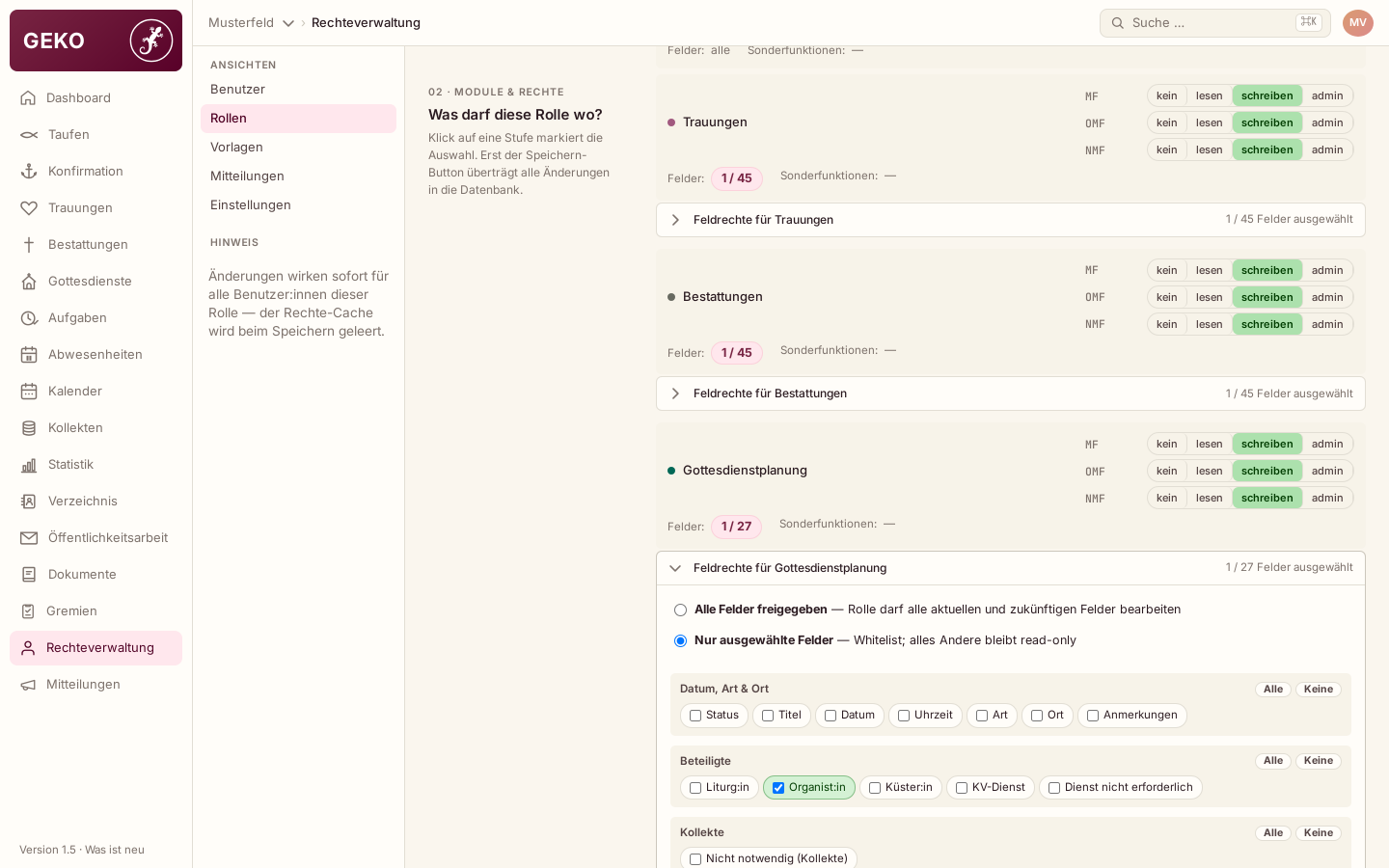Click the address book icon for Verzeichnis
Image resolution: width=1389 pixels, height=868 pixels.
pyautogui.click(x=29, y=502)
